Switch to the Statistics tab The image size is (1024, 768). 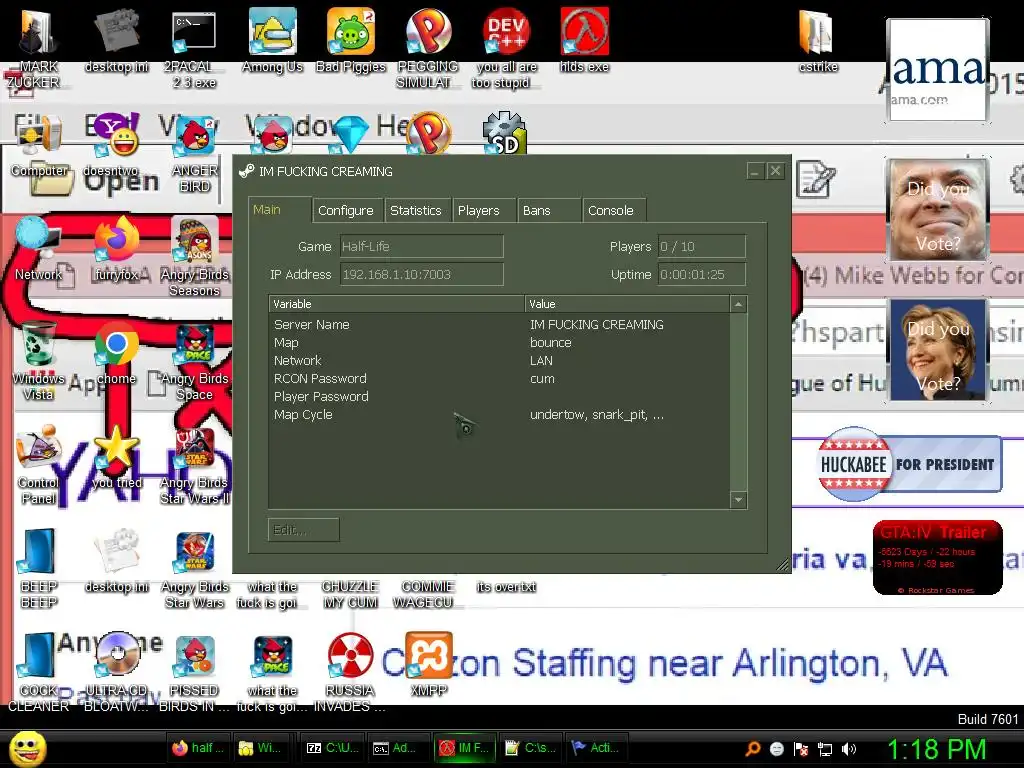pos(416,210)
